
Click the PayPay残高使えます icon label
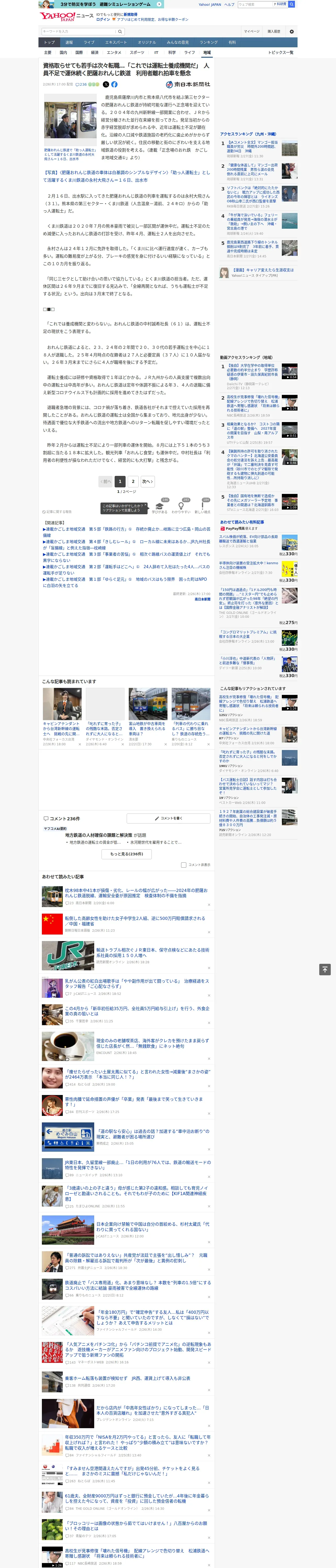(238, 528)
